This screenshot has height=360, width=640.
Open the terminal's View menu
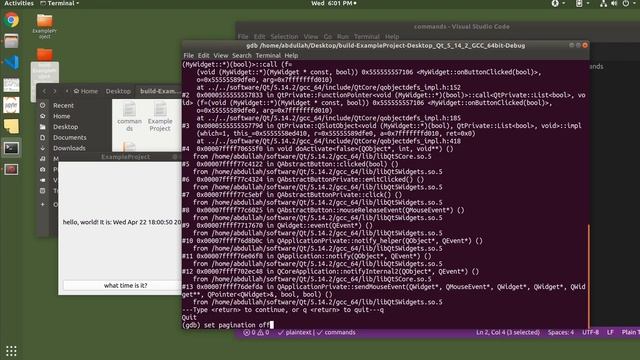coord(221,56)
